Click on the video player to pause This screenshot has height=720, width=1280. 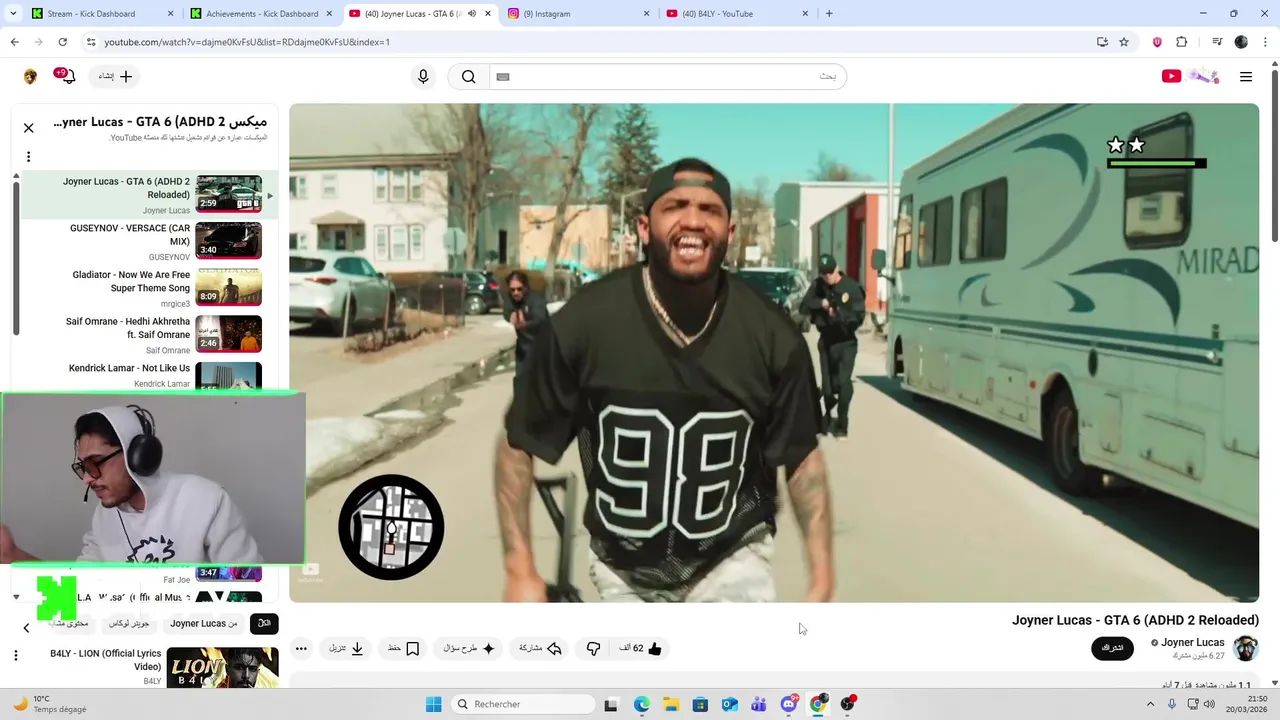[774, 353]
